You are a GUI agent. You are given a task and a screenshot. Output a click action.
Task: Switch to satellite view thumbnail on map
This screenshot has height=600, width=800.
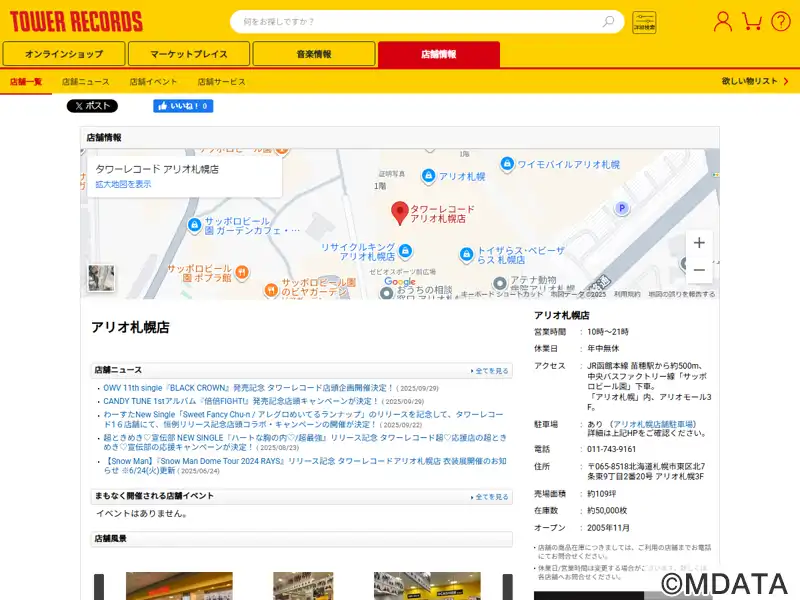[101, 278]
